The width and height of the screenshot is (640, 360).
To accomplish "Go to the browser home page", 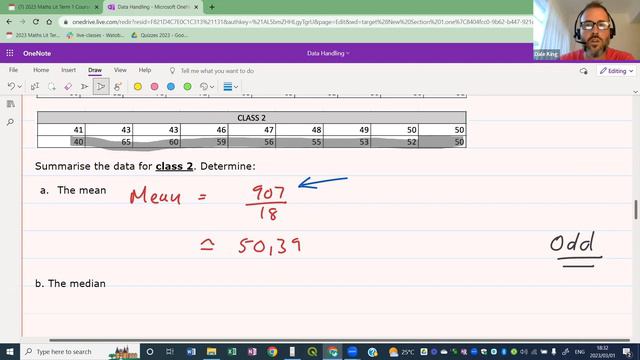I will coord(49,22).
